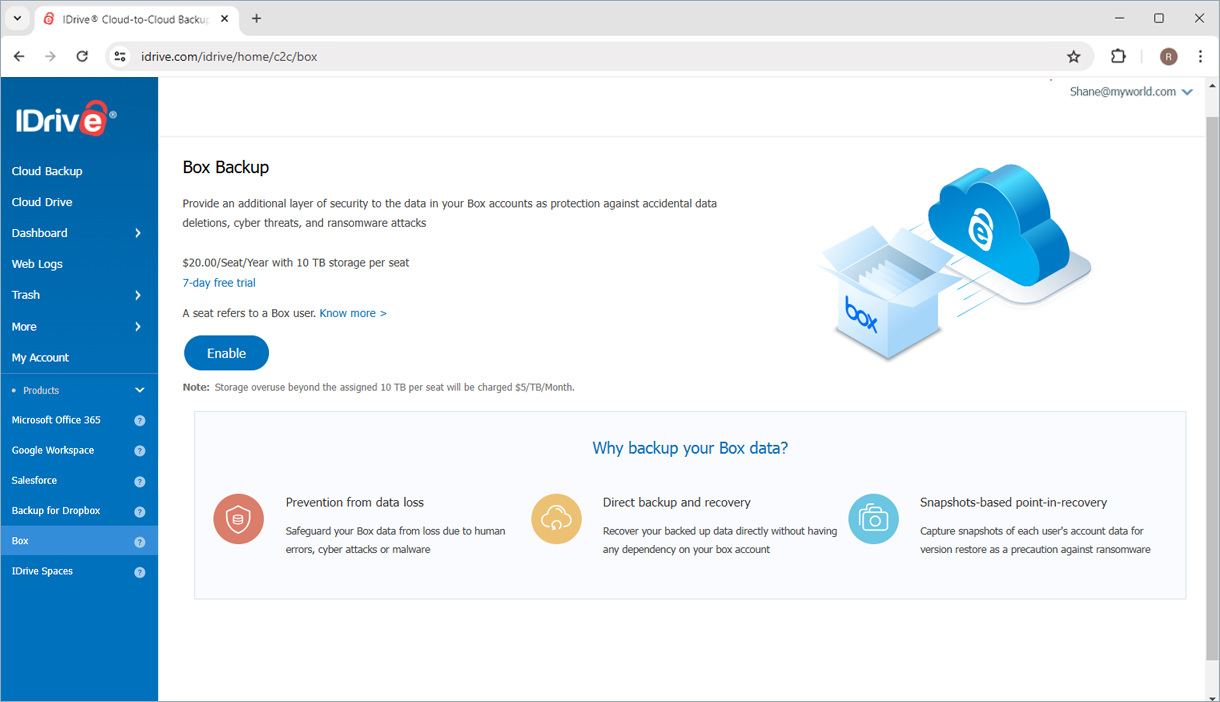This screenshot has height=702, width=1220.
Task: Click the 7-day free trial link
Action: click(219, 283)
